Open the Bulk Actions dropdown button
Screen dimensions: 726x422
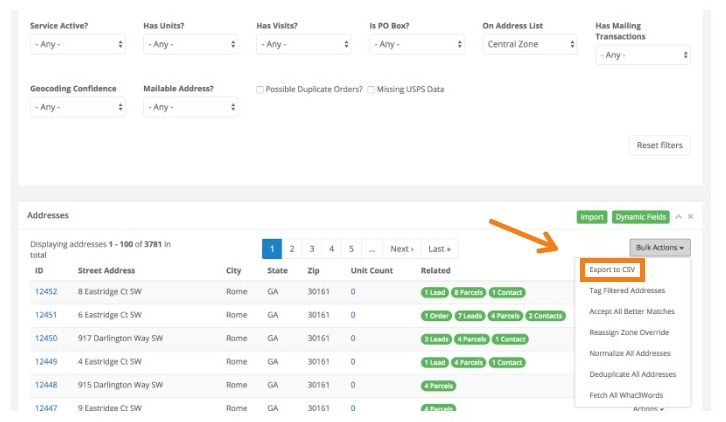pos(659,247)
